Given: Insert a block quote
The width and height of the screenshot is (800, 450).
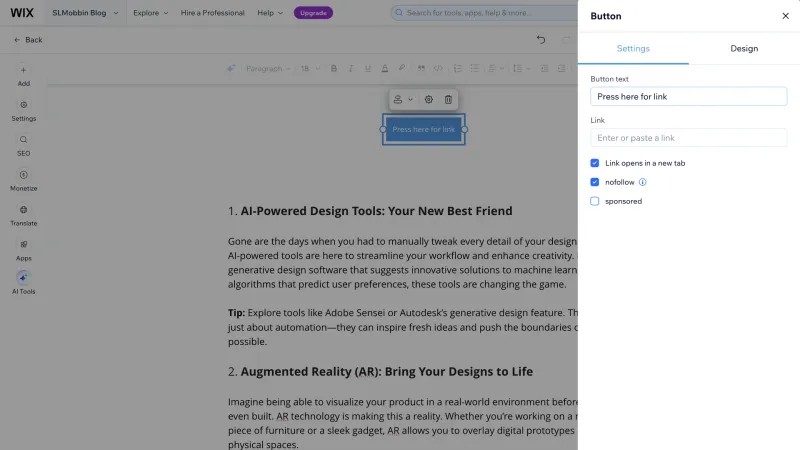Looking at the screenshot, I should tap(421, 68).
